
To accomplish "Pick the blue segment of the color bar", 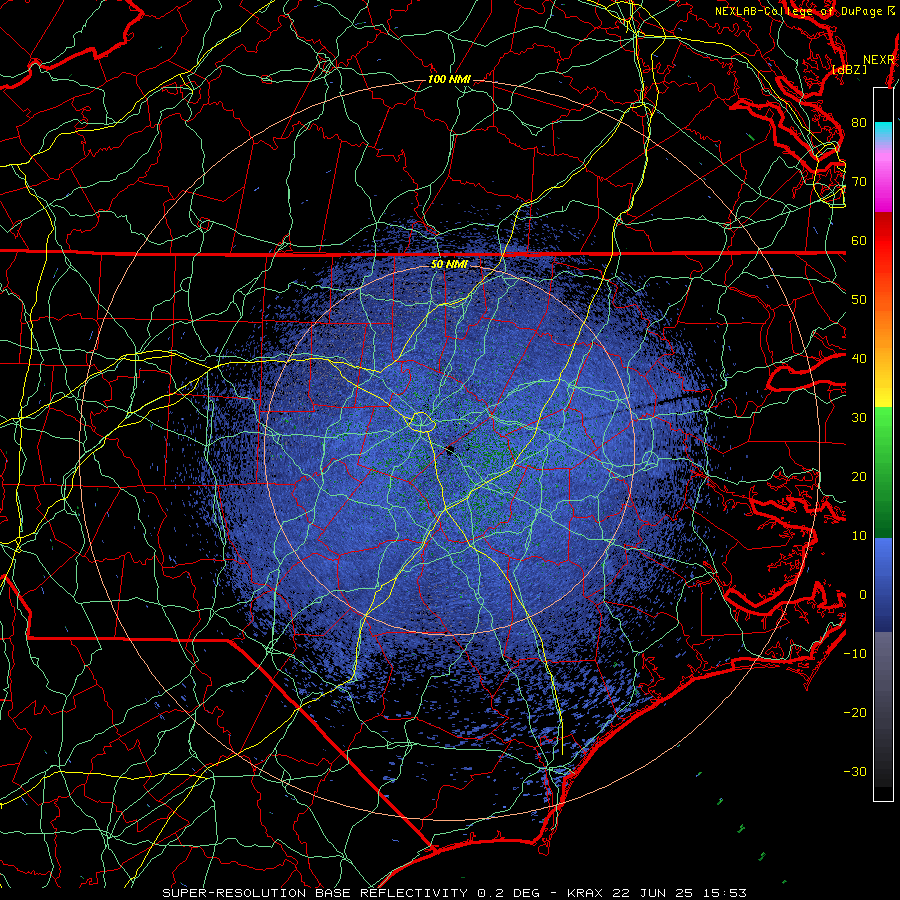I will 883,584.
